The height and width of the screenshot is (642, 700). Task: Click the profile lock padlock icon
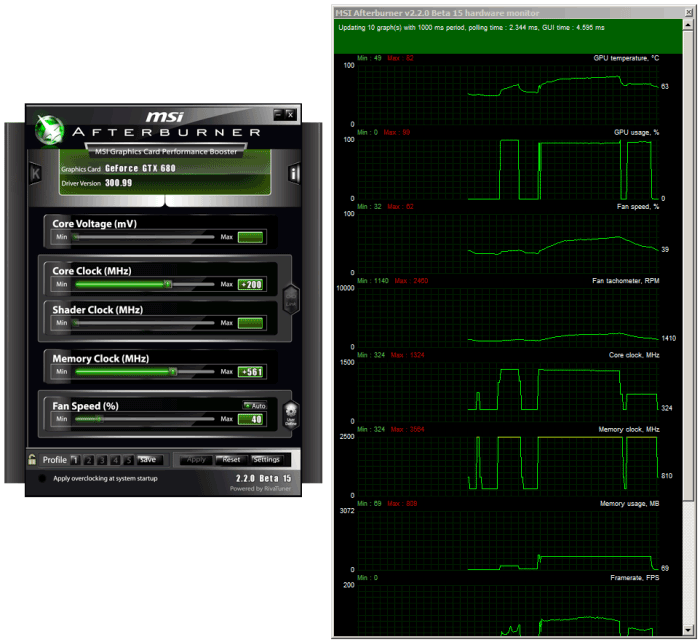(x=33, y=460)
